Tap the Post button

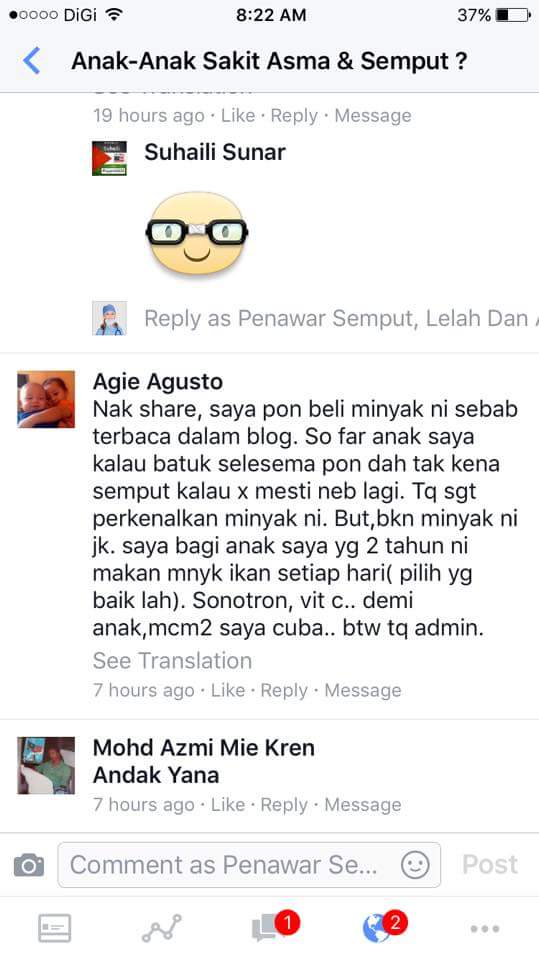[x=490, y=864]
